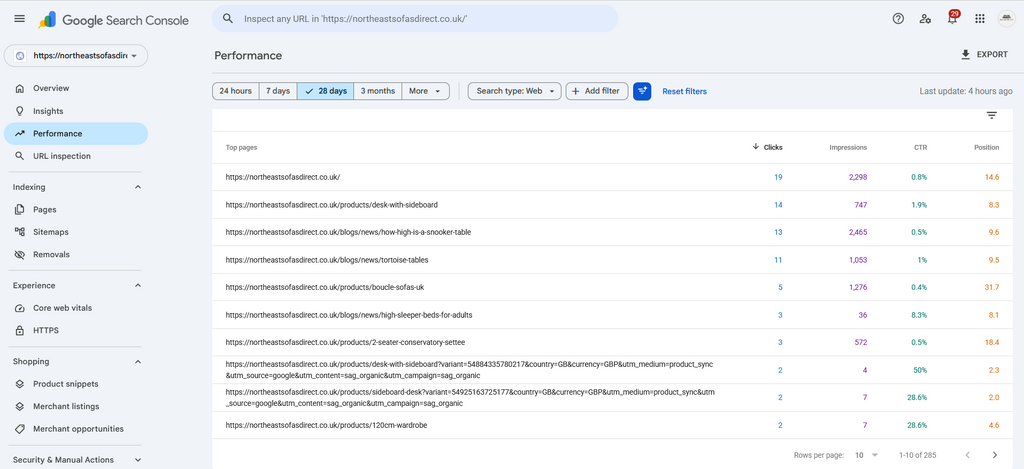The width and height of the screenshot is (1024, 469).
Task: Open Sitemaps in sidebar
Action: coord(51,232)
